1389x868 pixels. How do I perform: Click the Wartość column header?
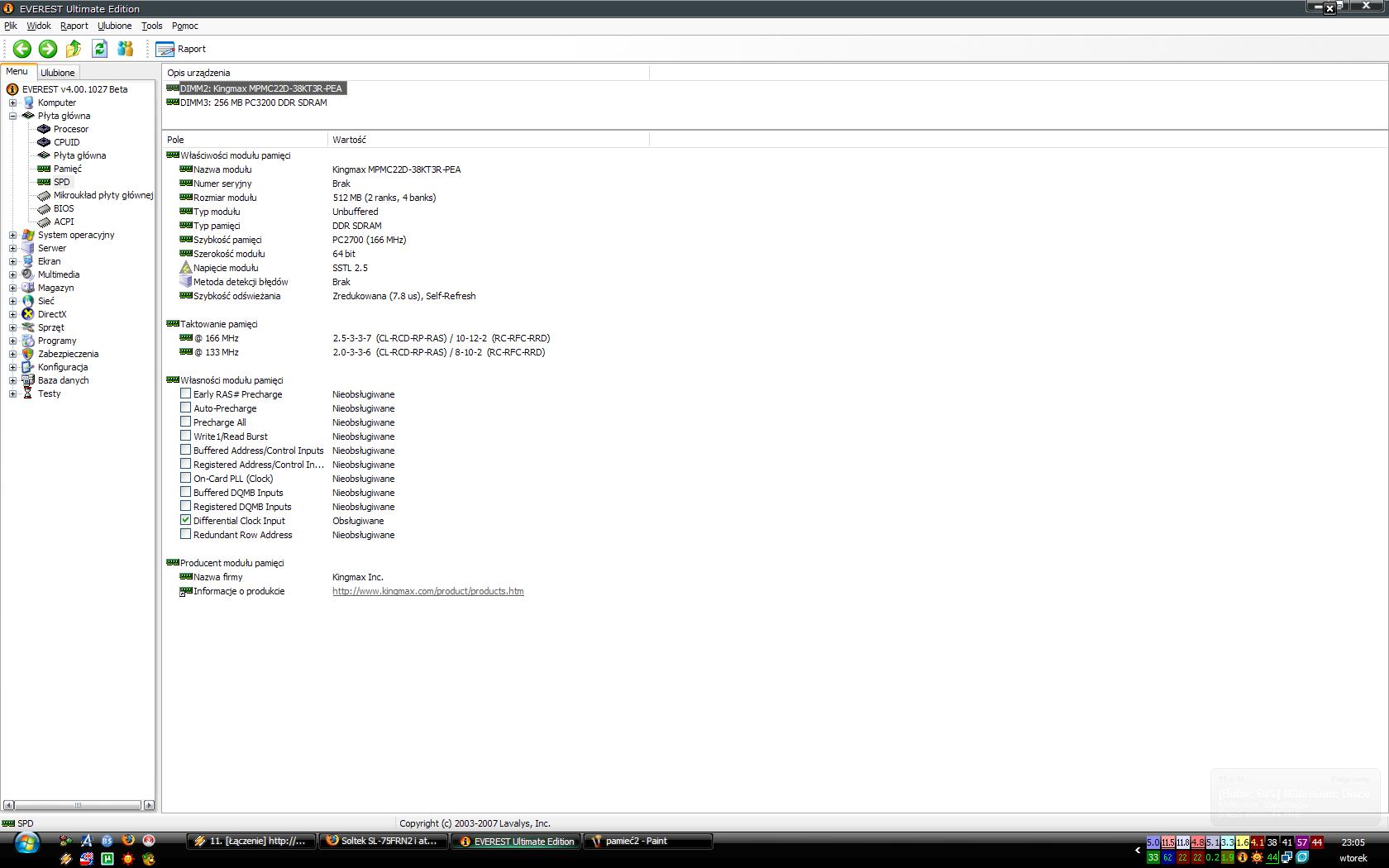pos(489,140)
